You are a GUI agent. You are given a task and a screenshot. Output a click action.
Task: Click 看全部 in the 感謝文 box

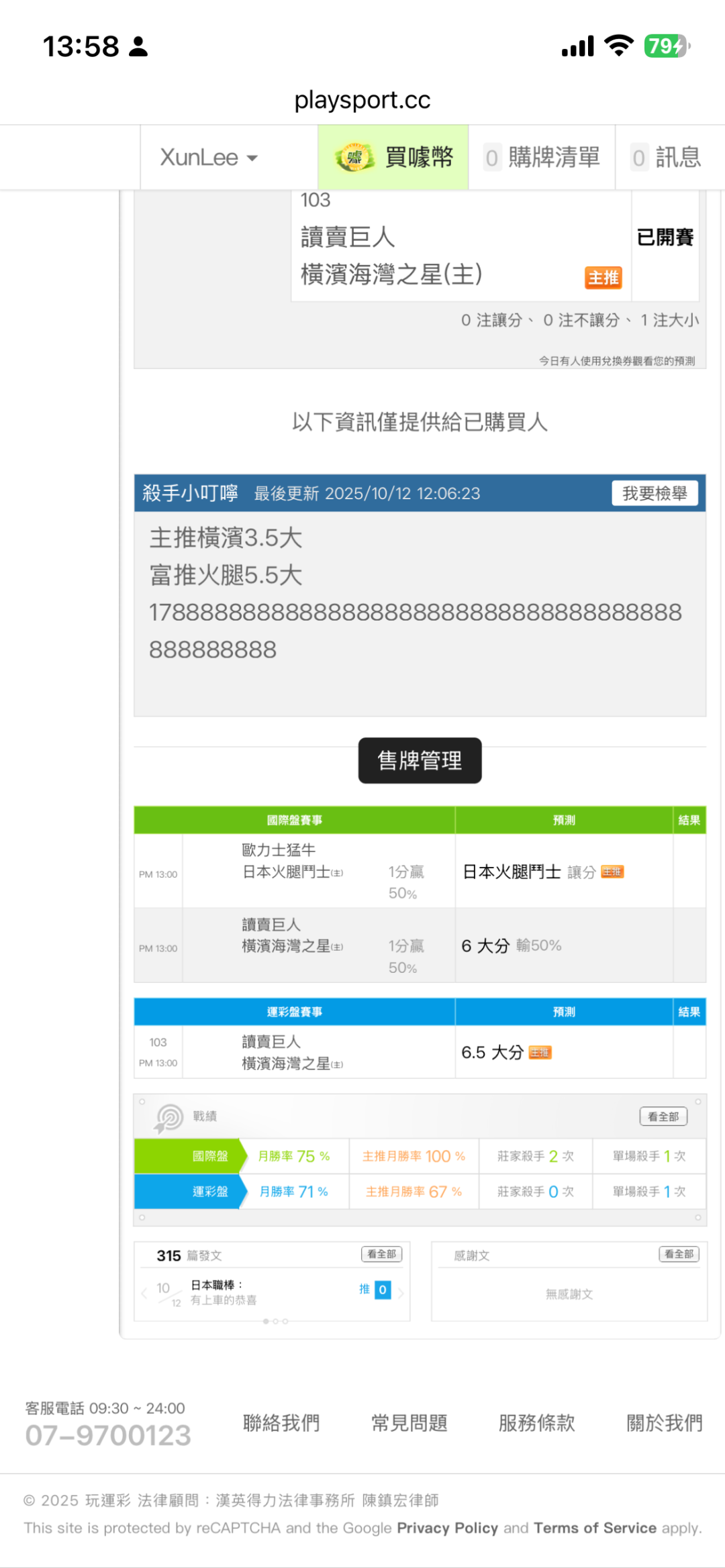click(679, 1254)
